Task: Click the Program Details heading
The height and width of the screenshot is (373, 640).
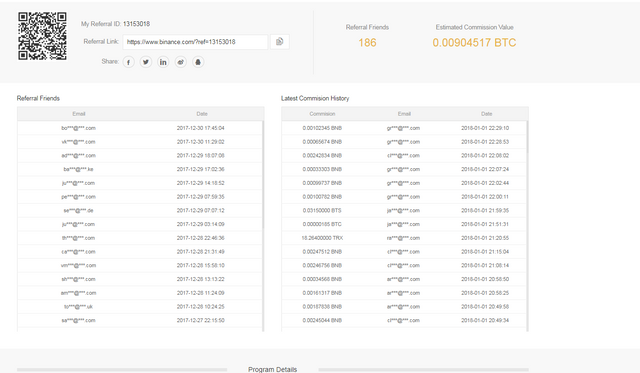Action: [272, 369]
